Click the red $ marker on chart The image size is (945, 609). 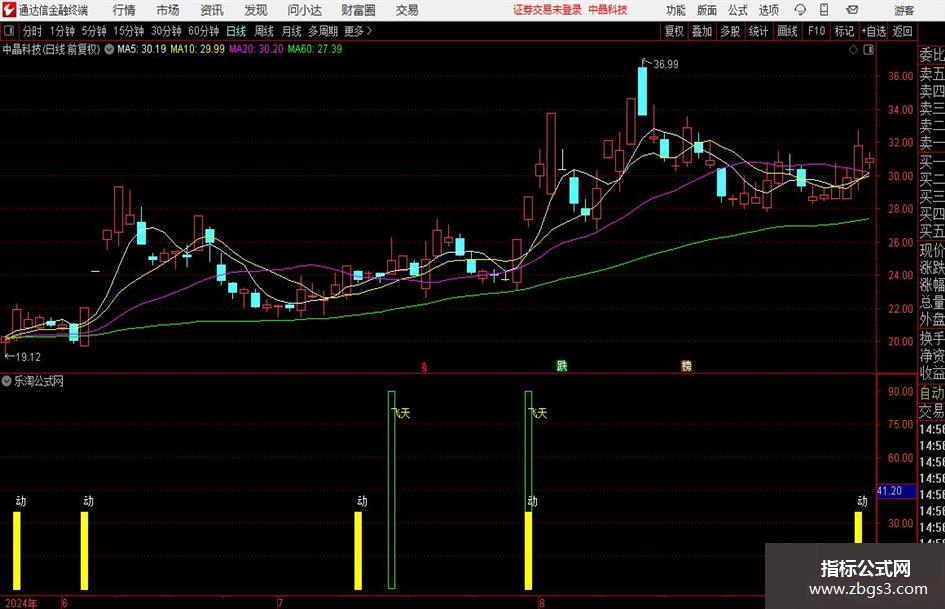(424, 367)
